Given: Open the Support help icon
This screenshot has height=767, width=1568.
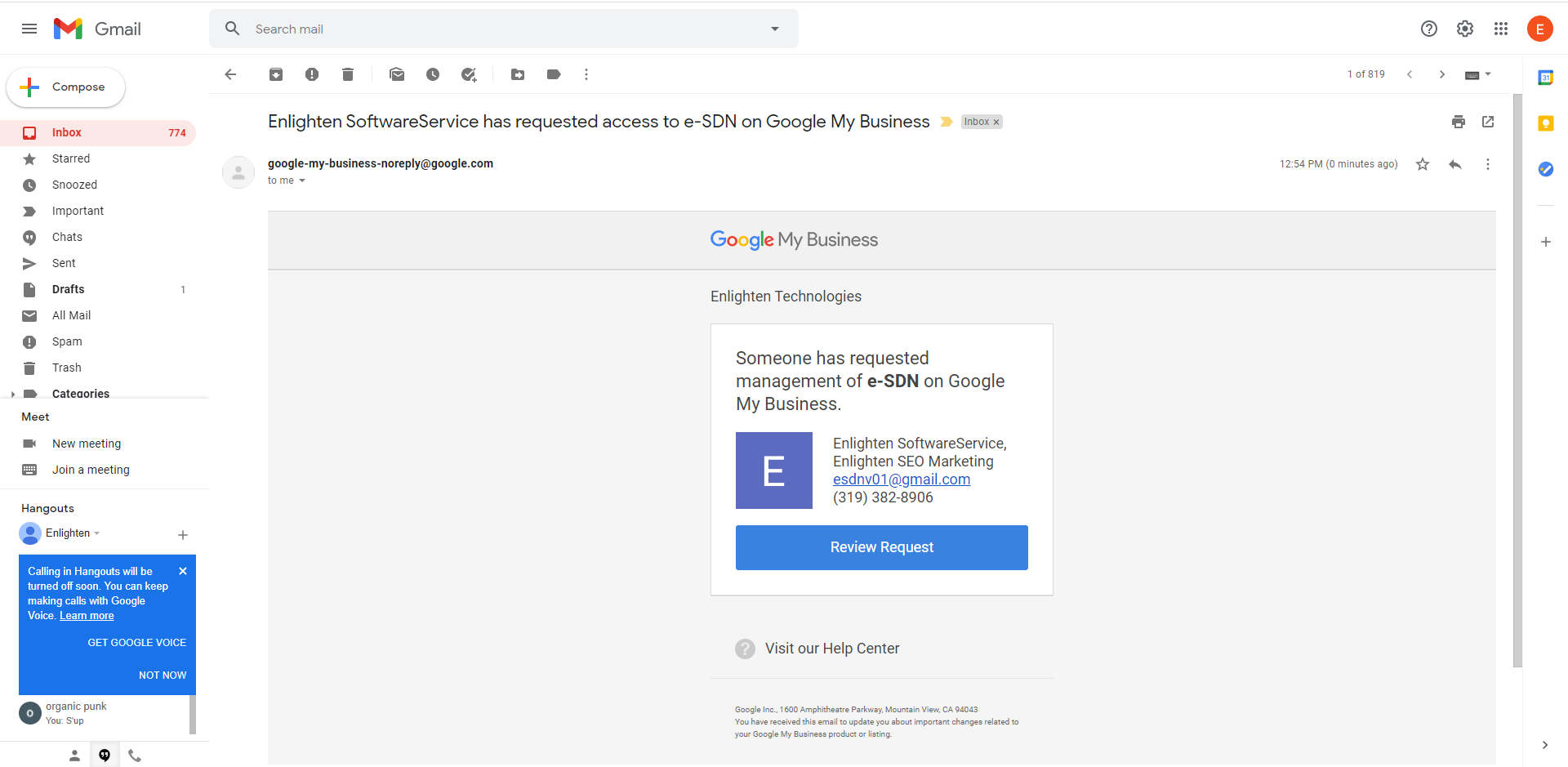Looking at the screenshot, I should [1429, 29].
